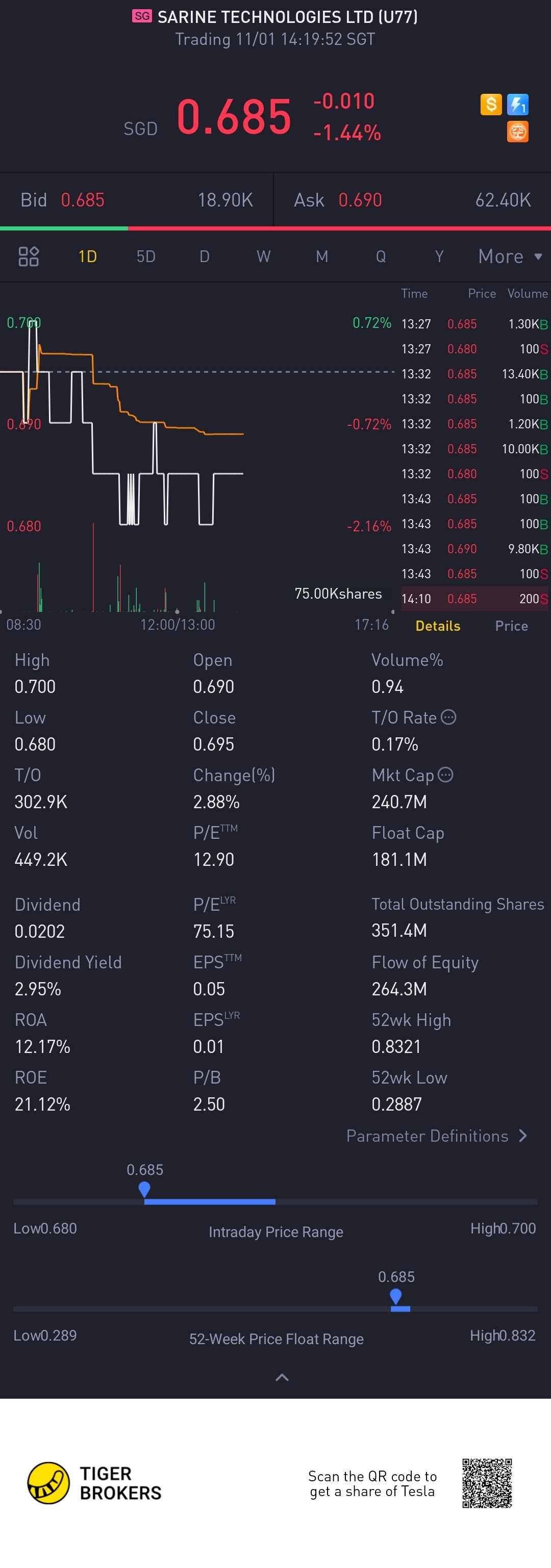The width and height of the screenshot is (551, 1568).
Task: Select the 14:10 trade row
Action: pyautogui.click(x=474, y=599)
